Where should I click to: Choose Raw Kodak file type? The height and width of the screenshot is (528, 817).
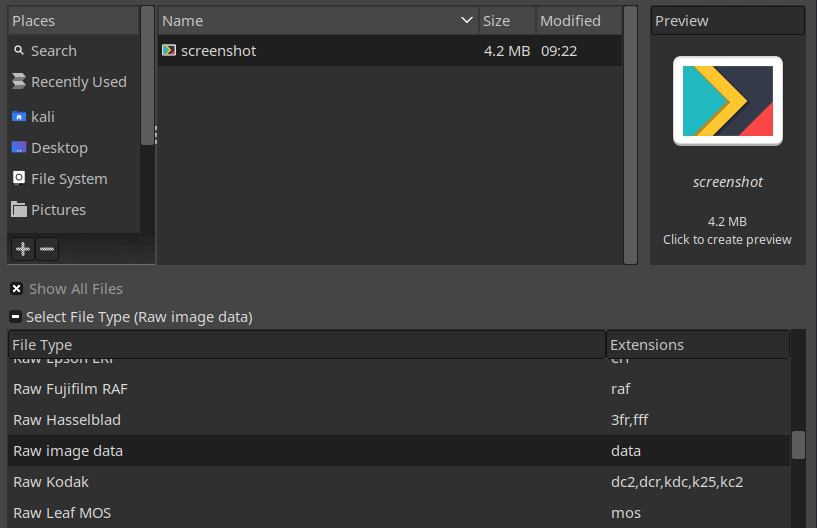click(399, 482)
